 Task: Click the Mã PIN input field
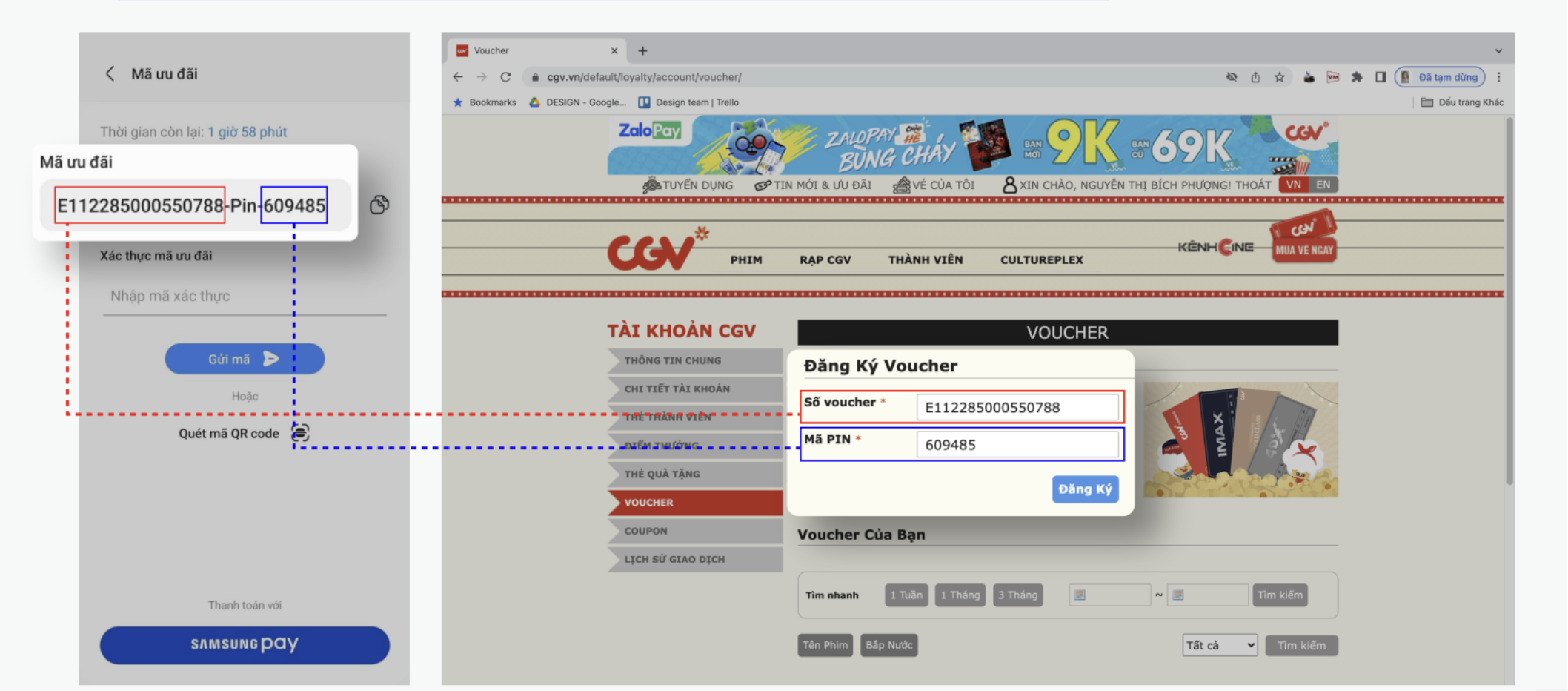[1017, 445]
